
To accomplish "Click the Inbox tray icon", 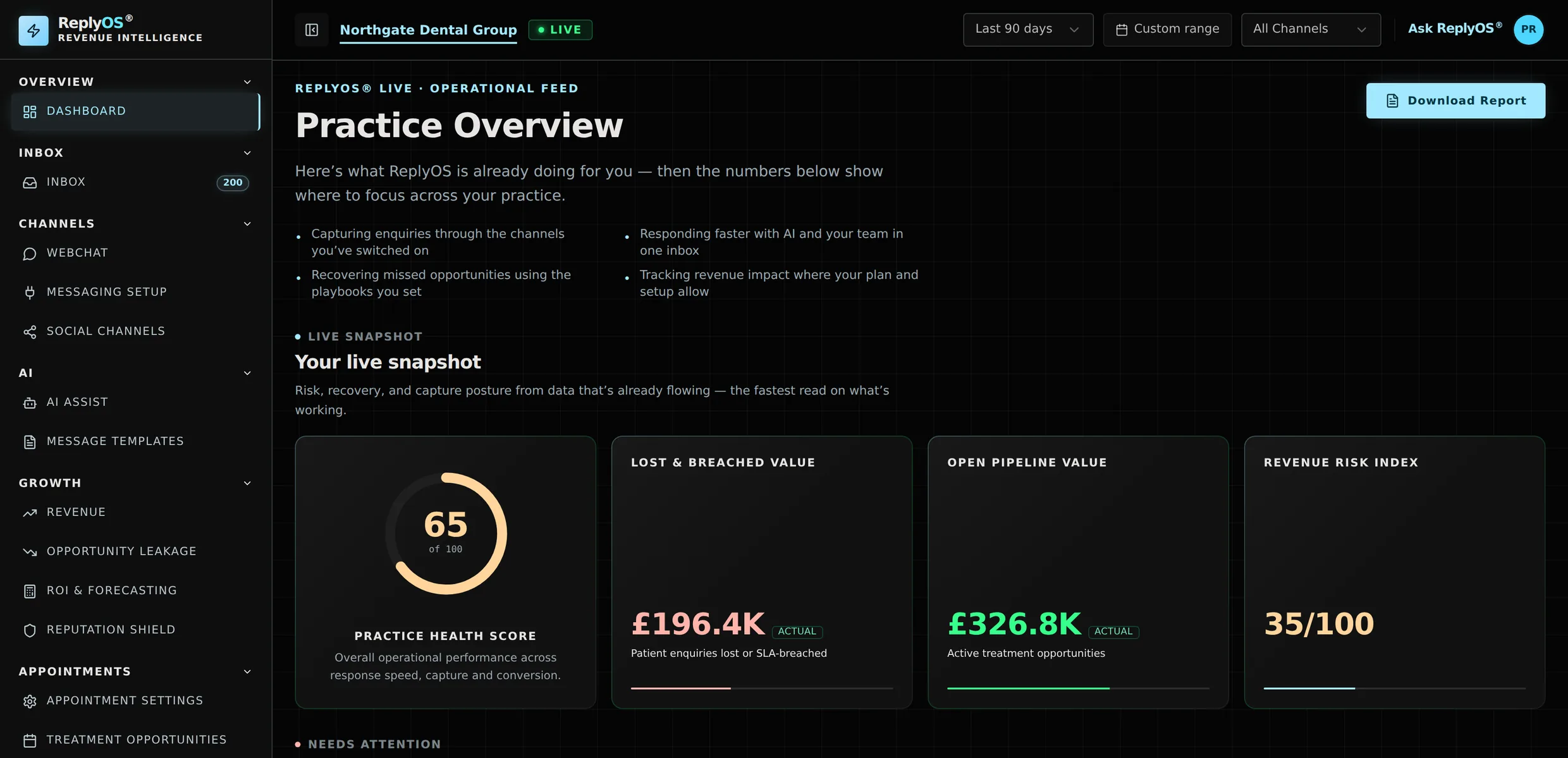I will click(30, 183).
